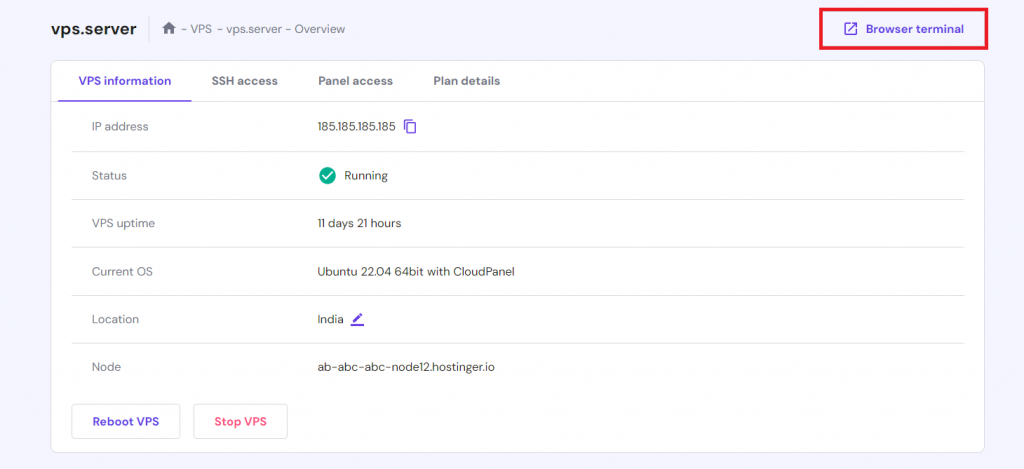Click the IP address value 185.185.185.185
Screen dimensions: 1024x469
pos(356,127)
